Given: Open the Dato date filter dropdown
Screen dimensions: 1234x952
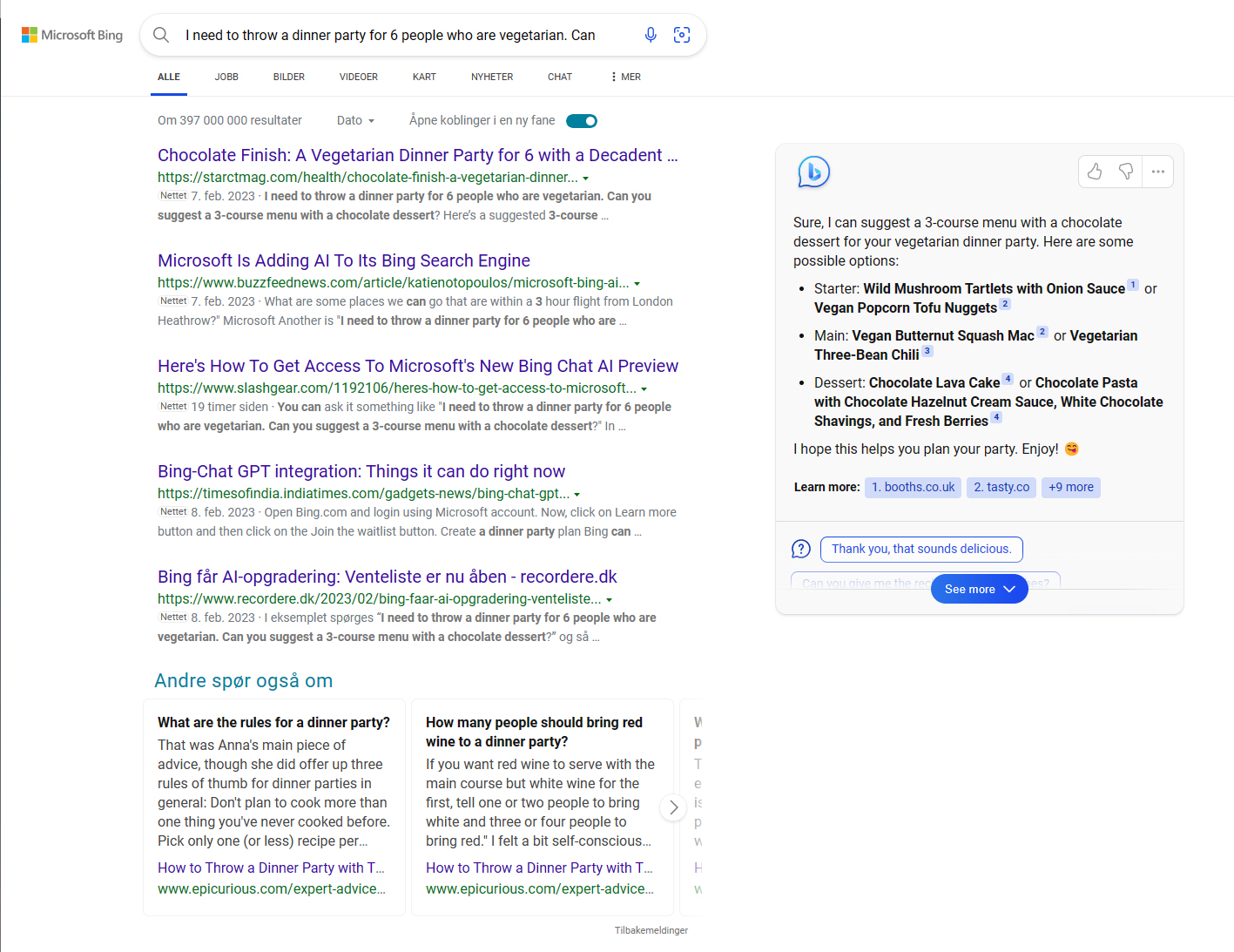Looking at the screenshot, I should click(355, 120).
